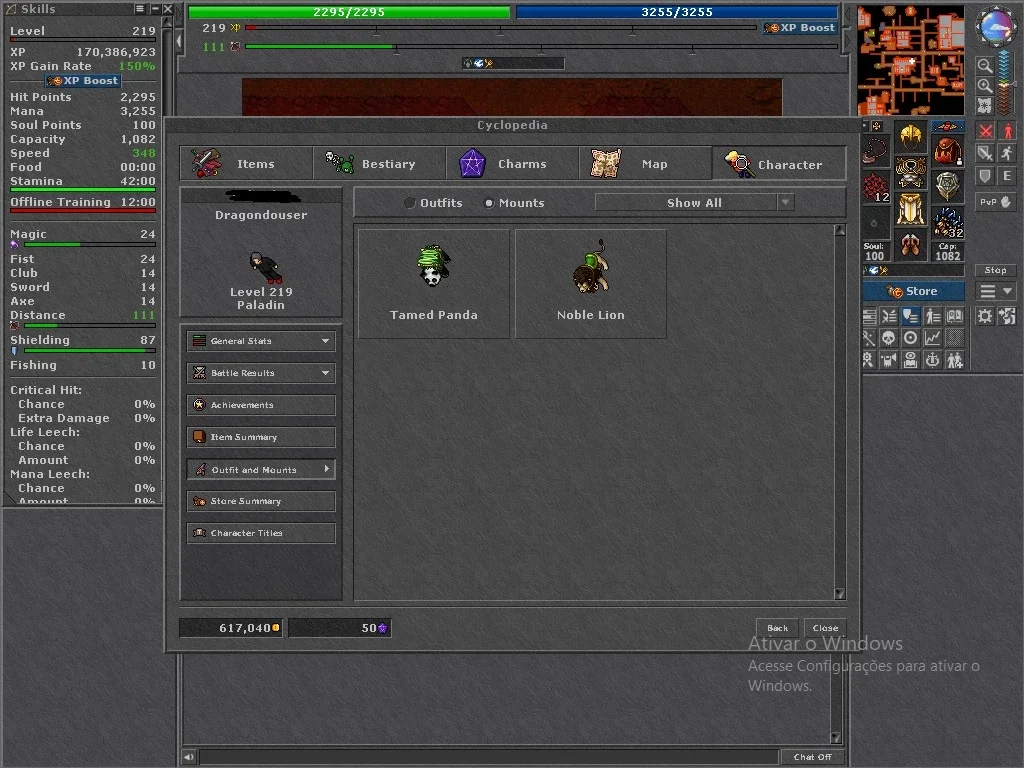
Task: Open the analytics line-chart icon
Action: 932,338
